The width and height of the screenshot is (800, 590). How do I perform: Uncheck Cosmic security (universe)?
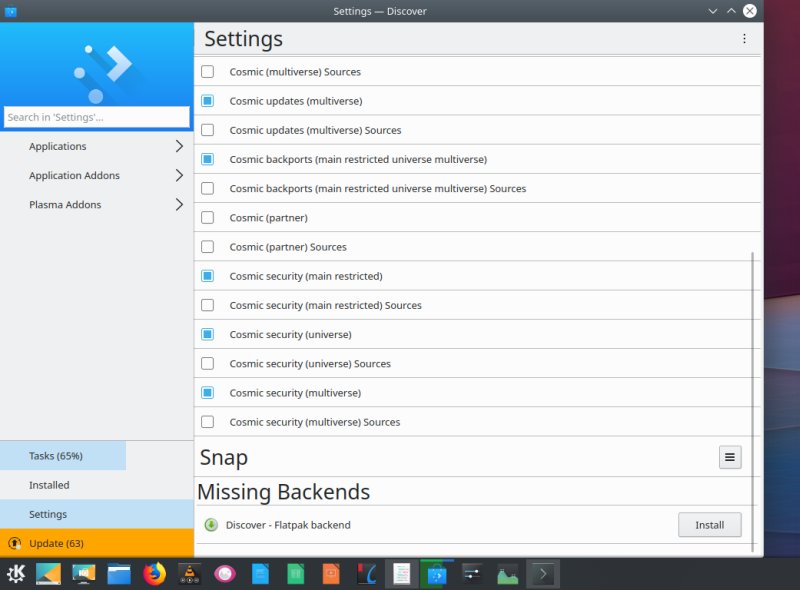tap(208, 335)
